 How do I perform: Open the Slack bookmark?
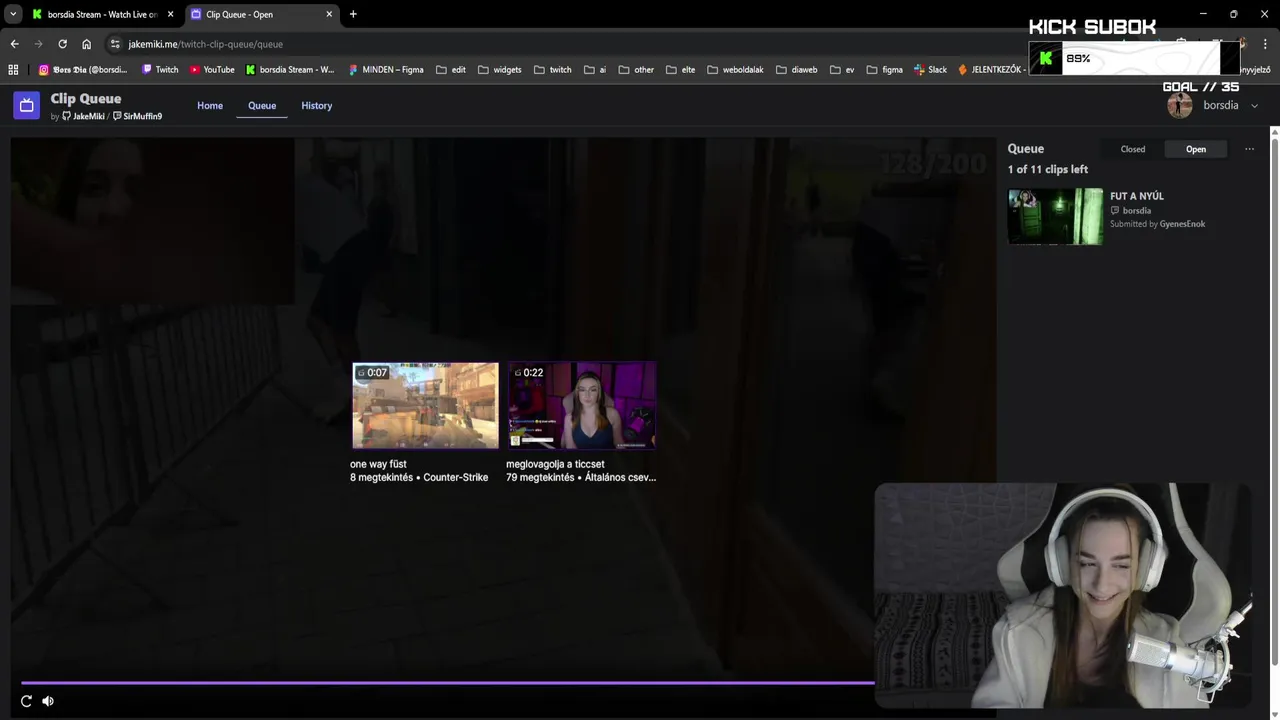point(930,70)
